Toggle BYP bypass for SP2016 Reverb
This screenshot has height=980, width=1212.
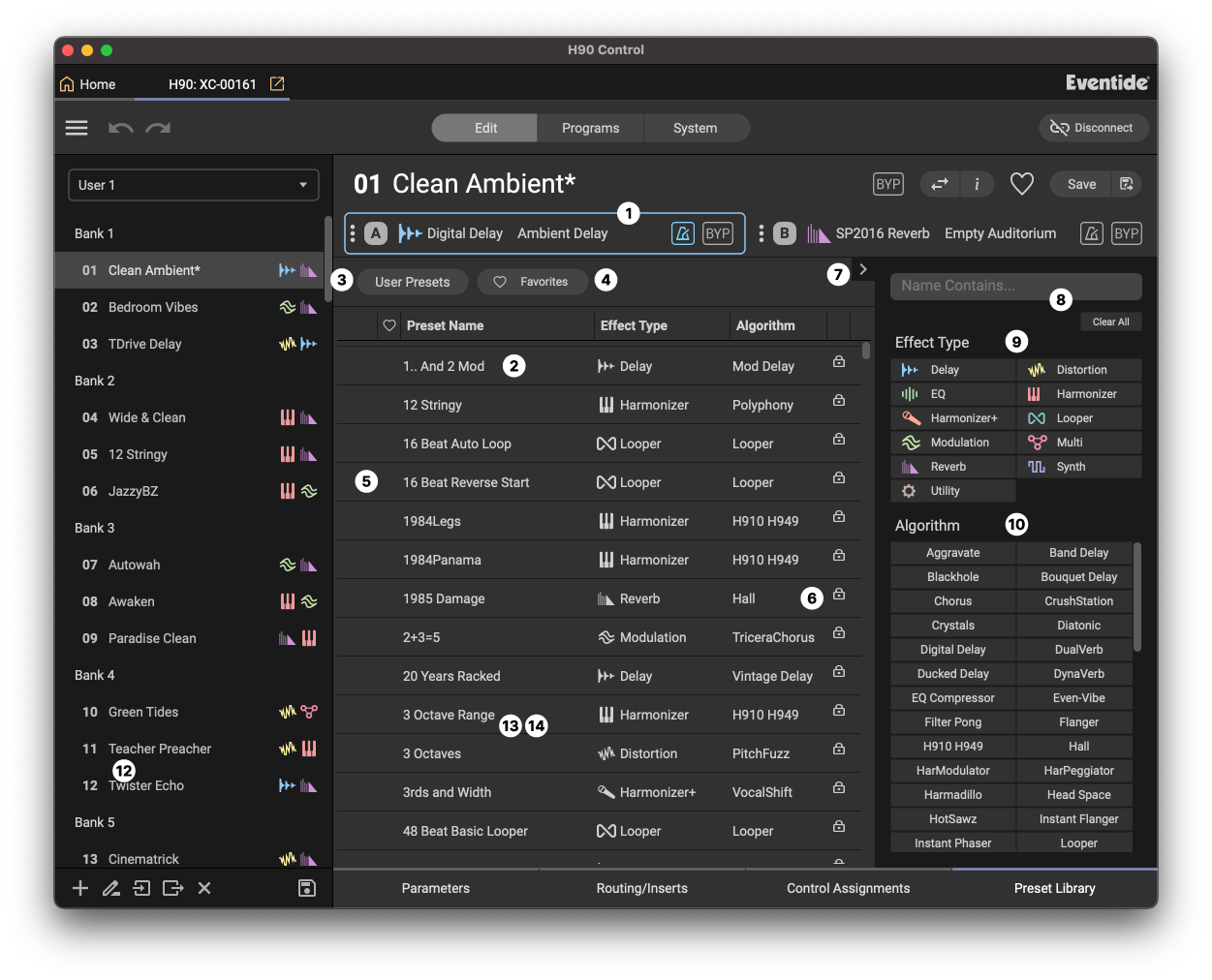tap(1126, 233)
